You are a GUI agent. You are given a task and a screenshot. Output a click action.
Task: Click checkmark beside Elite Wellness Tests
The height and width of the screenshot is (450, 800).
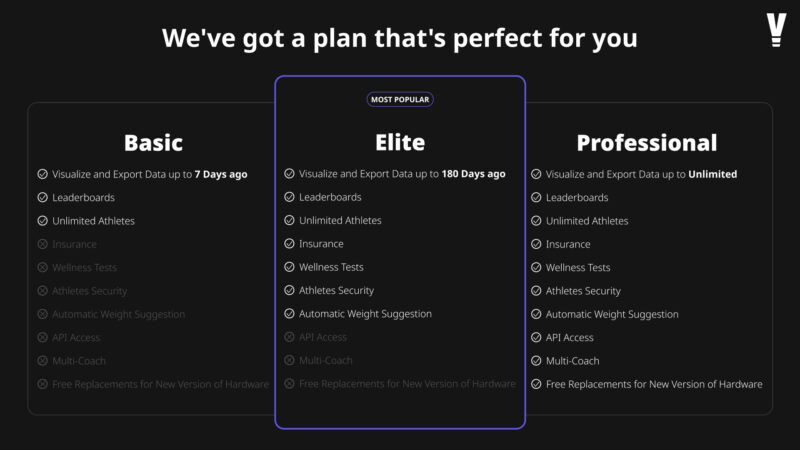click(x=289, y=267)
